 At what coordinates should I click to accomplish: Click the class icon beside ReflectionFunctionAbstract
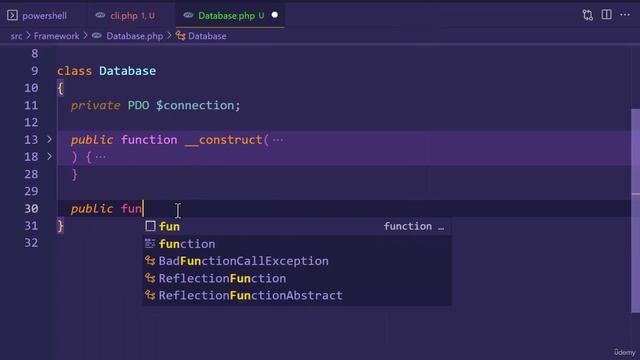coord(150,295)
